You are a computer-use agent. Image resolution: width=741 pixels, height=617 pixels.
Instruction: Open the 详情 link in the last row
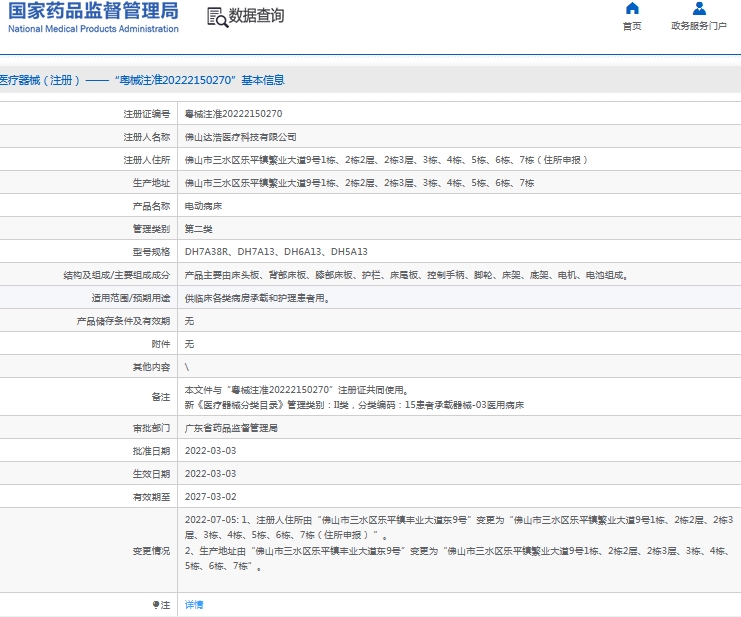pos(194,604)
